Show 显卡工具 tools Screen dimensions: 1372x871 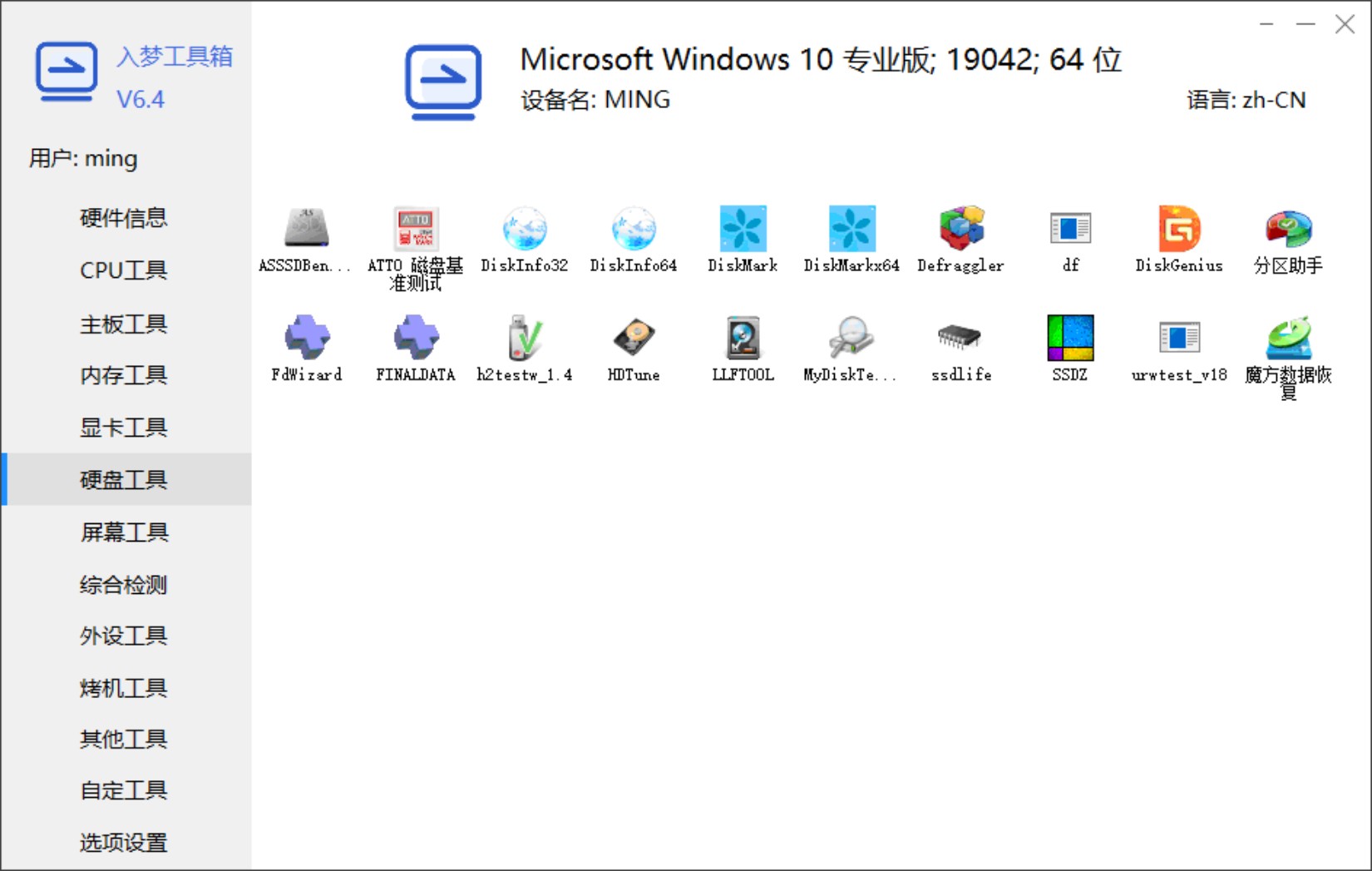[x=126, y=428]
